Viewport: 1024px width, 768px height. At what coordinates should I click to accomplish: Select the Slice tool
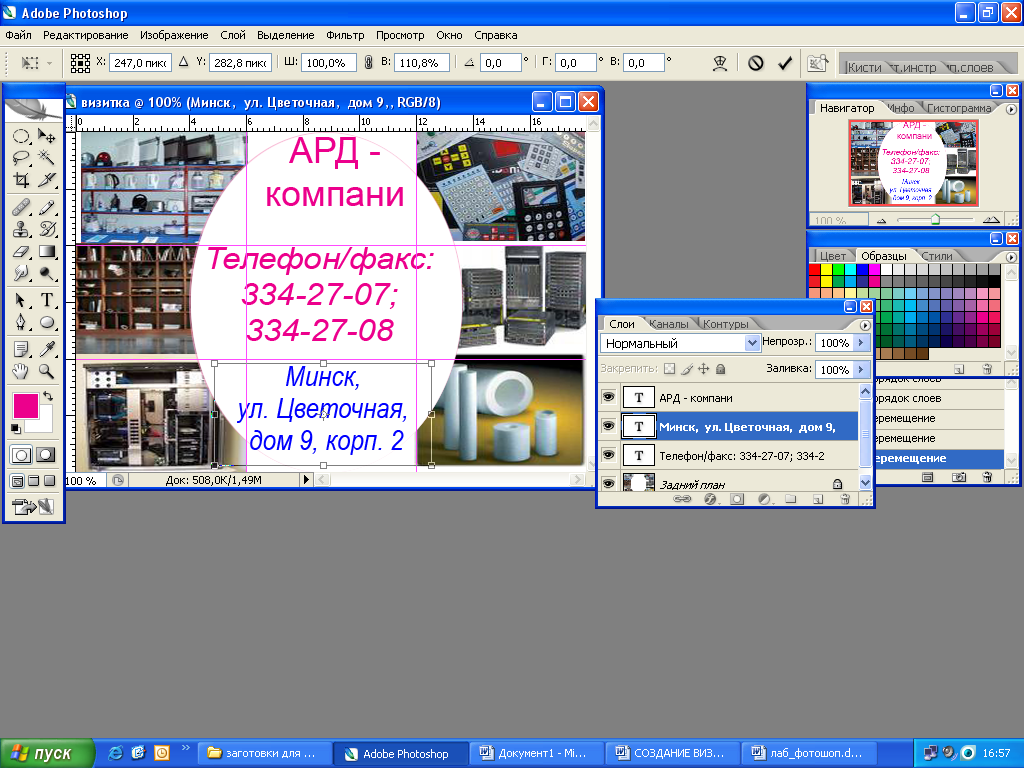[x=46, y=180]
